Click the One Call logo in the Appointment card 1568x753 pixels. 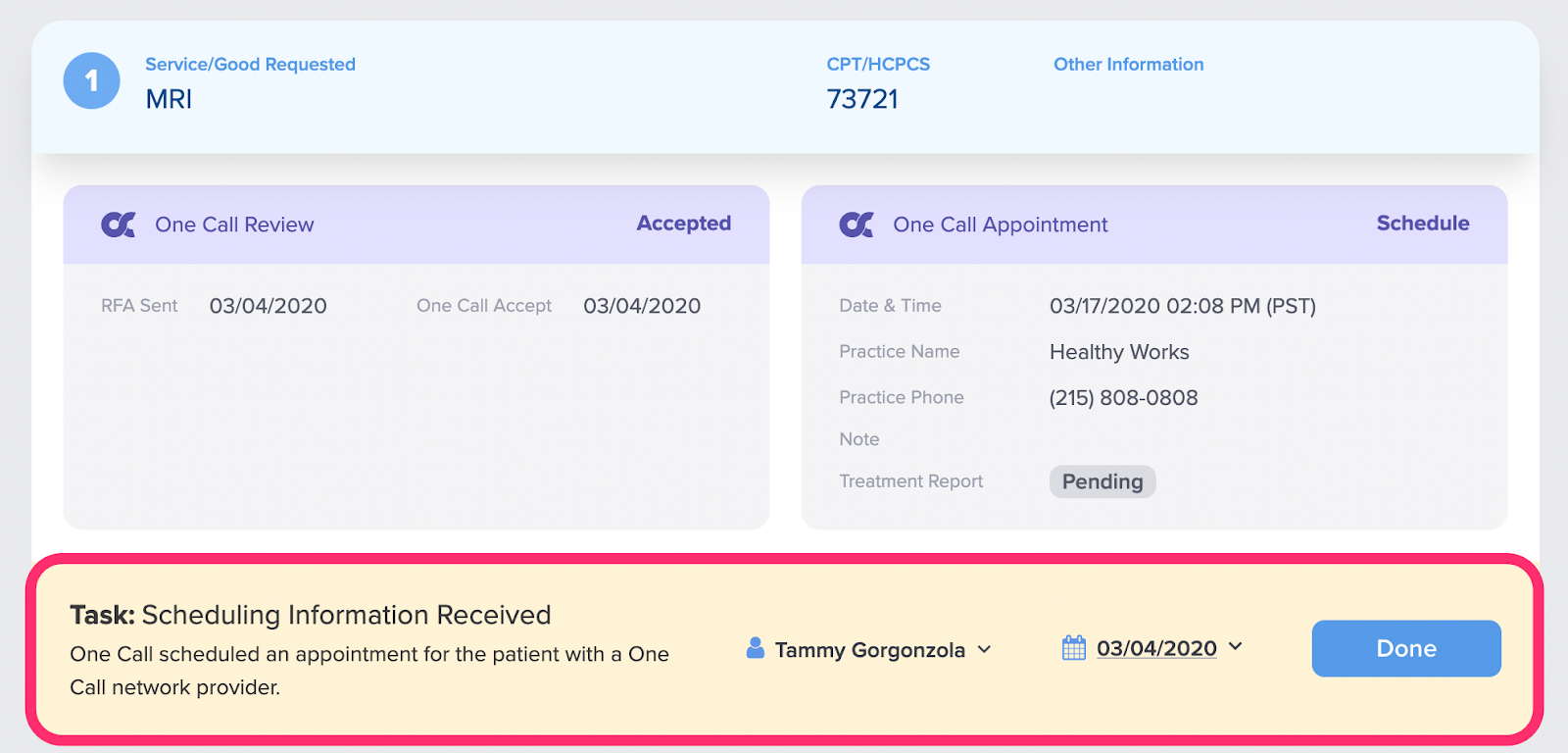click(x=857, y=225)
